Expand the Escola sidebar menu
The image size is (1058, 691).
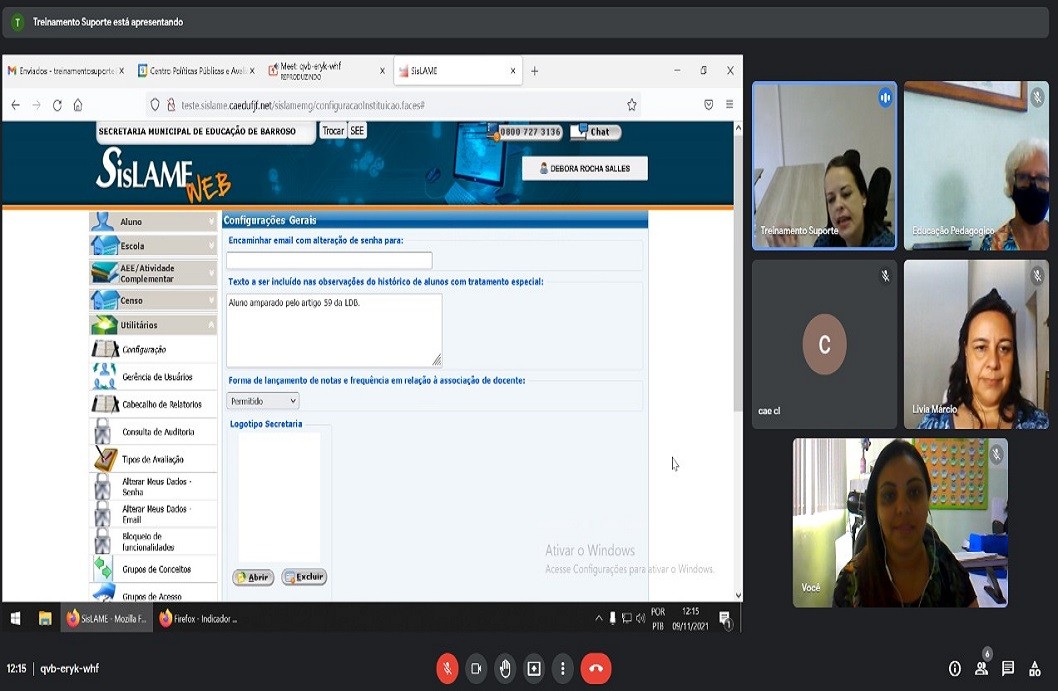tap(152, 246)
